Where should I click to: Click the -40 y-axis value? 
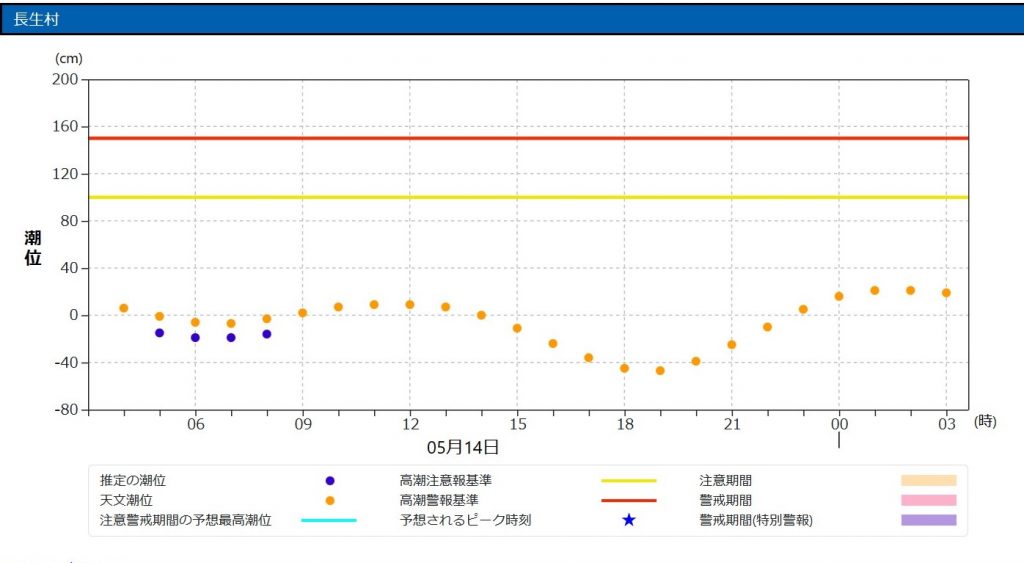coord(65,362)
